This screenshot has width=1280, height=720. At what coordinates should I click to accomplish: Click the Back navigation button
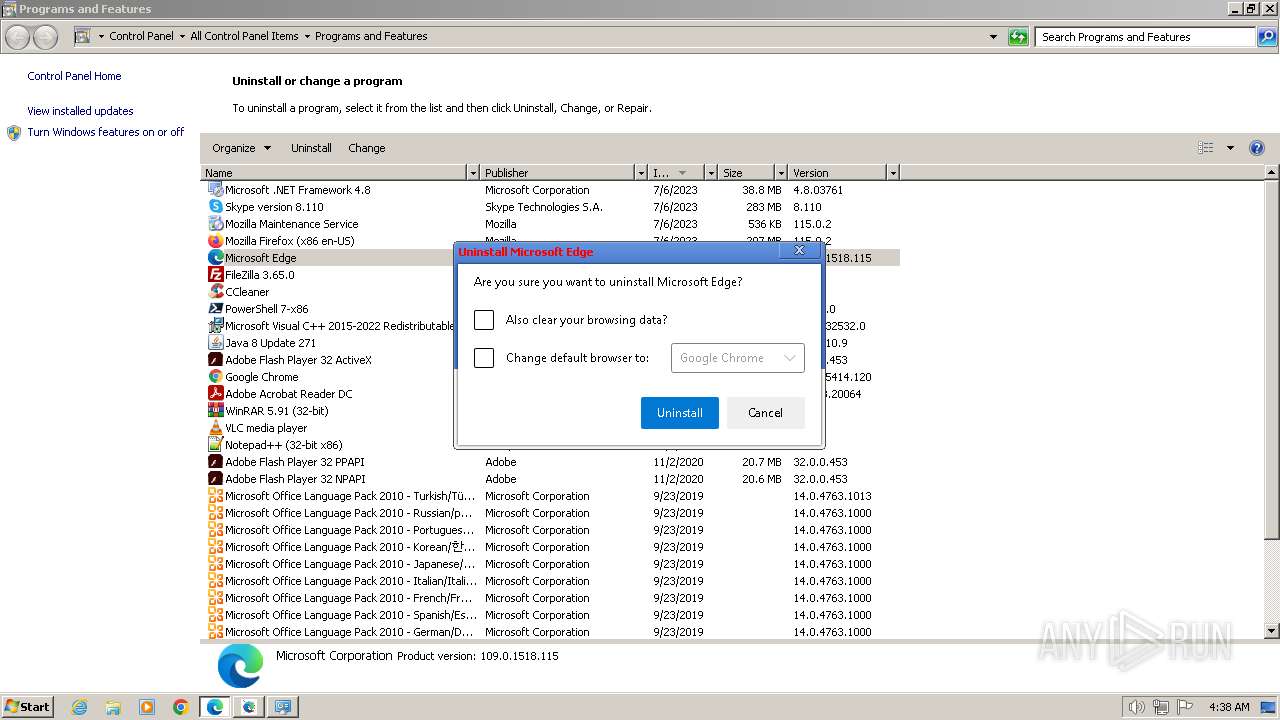(x=17, y=37)
